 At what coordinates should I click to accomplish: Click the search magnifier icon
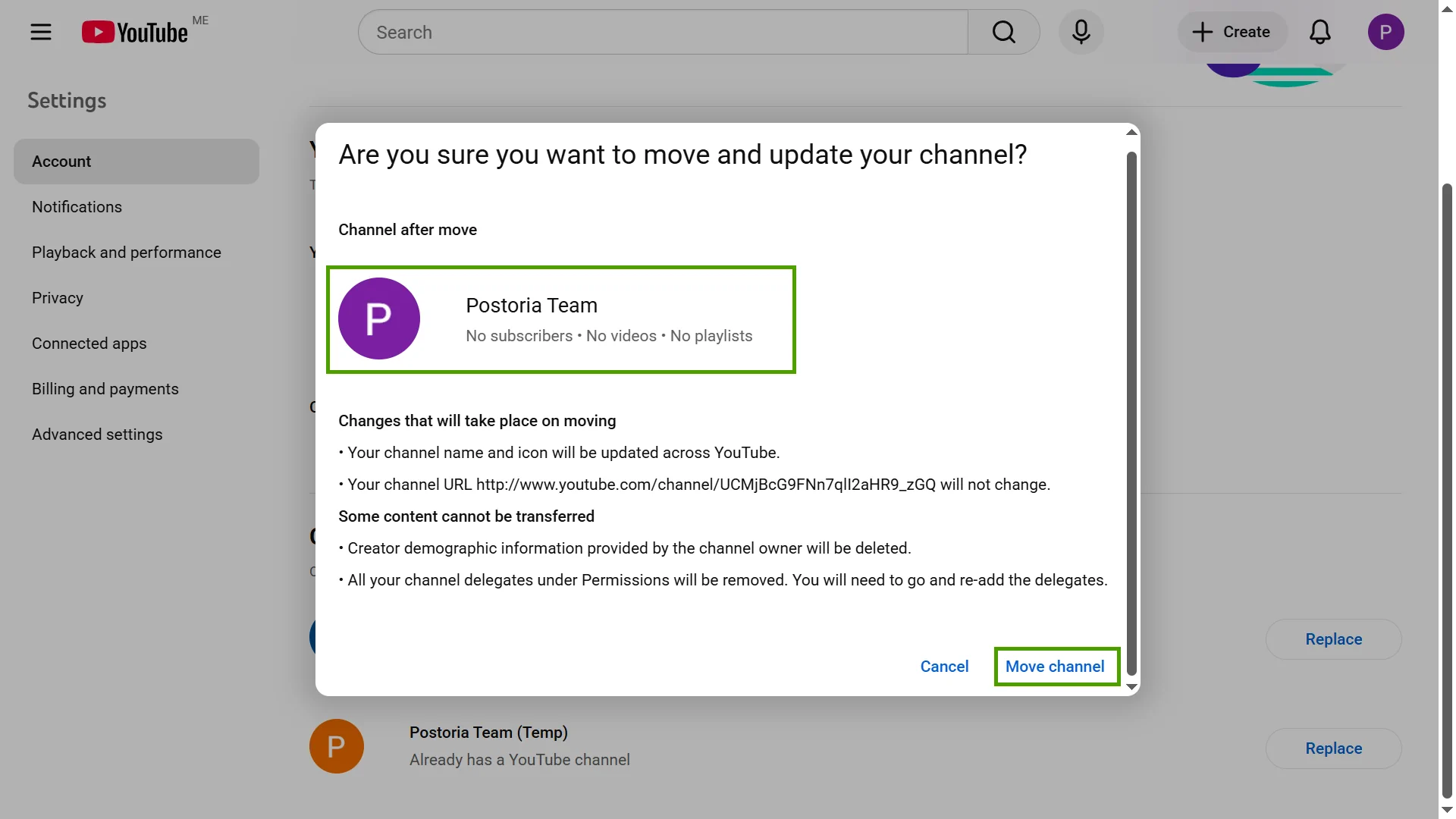pyautogui.click(x=1003, y=32)
